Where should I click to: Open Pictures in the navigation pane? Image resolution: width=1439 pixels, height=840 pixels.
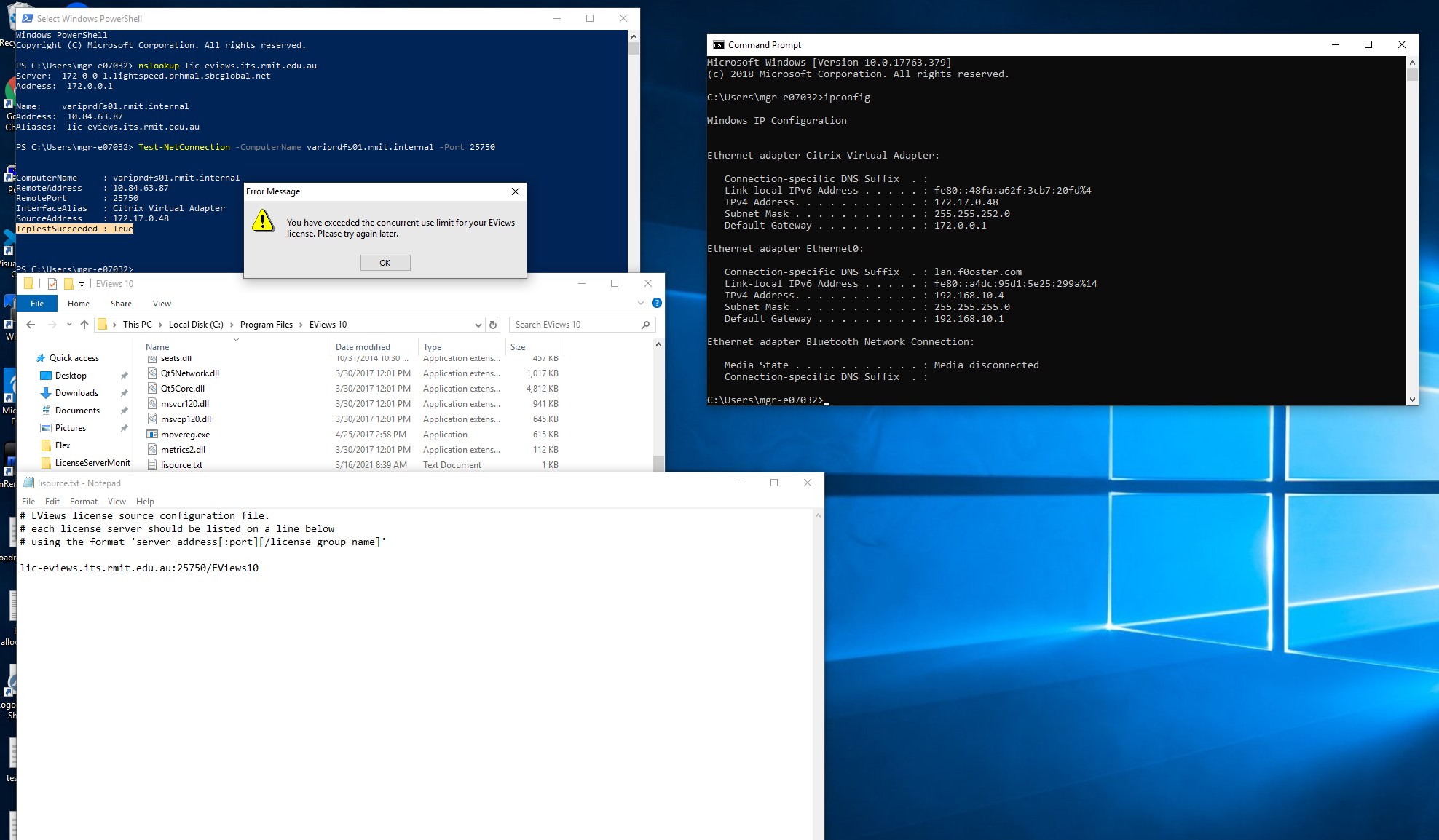pos(71,428)
